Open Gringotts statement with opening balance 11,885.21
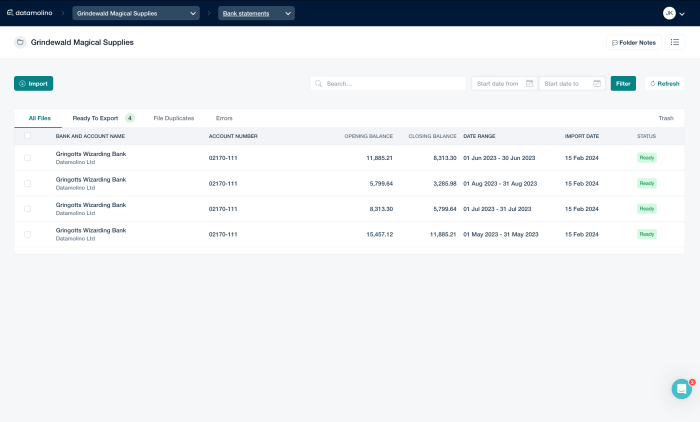 [349, 158]
